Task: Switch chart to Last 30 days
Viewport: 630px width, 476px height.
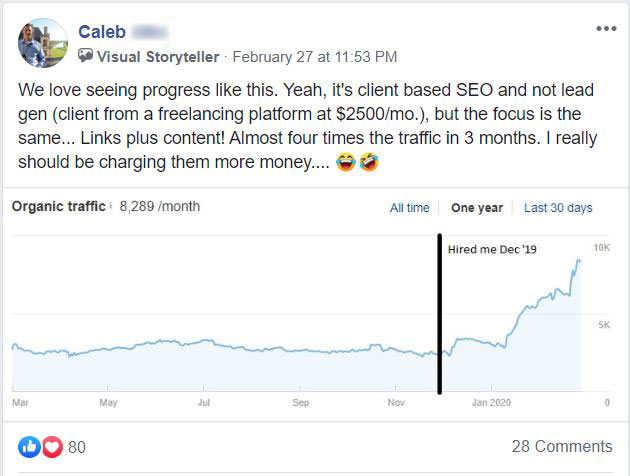Action: click(558, 208)
